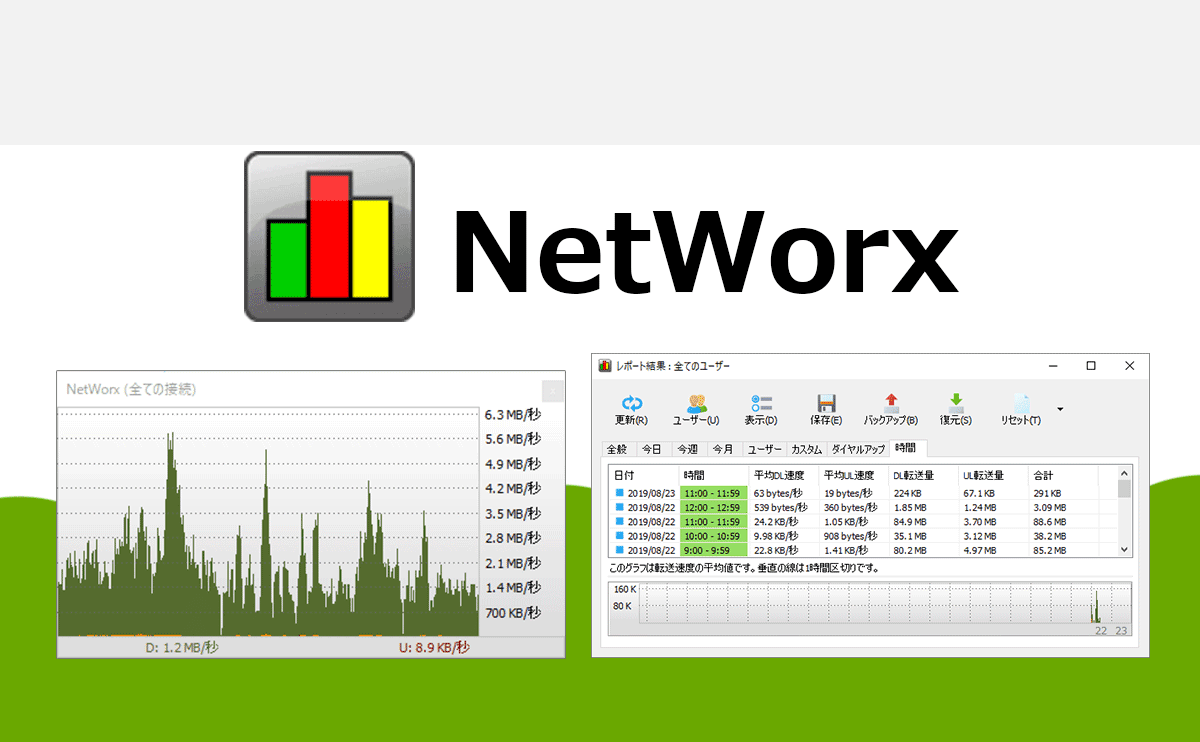Screen dimensions: 1200x742
Task: Click the D: 1.2 MB/秒 download readout
Action: (181, 648)
